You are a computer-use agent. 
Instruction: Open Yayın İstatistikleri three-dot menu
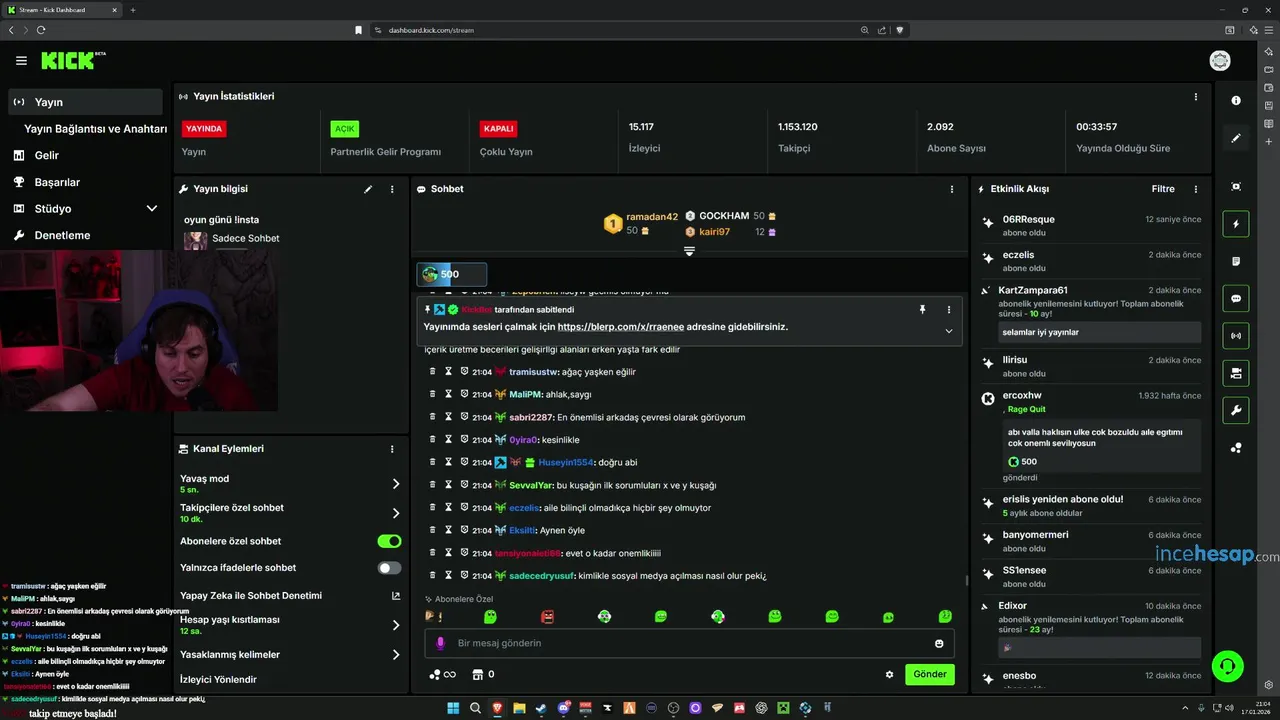[1196, 97]
